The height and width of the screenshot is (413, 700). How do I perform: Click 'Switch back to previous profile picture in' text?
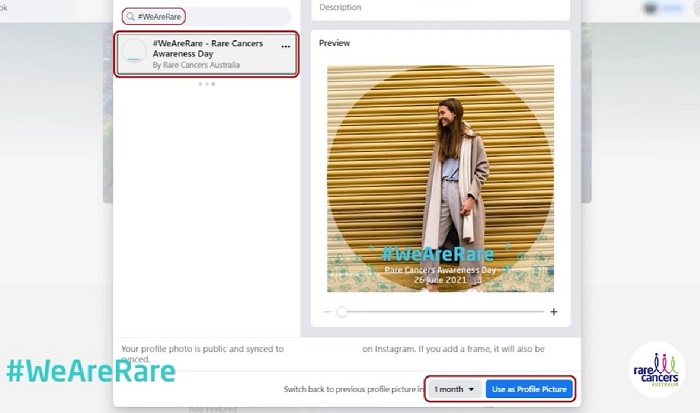coord(353,389)
